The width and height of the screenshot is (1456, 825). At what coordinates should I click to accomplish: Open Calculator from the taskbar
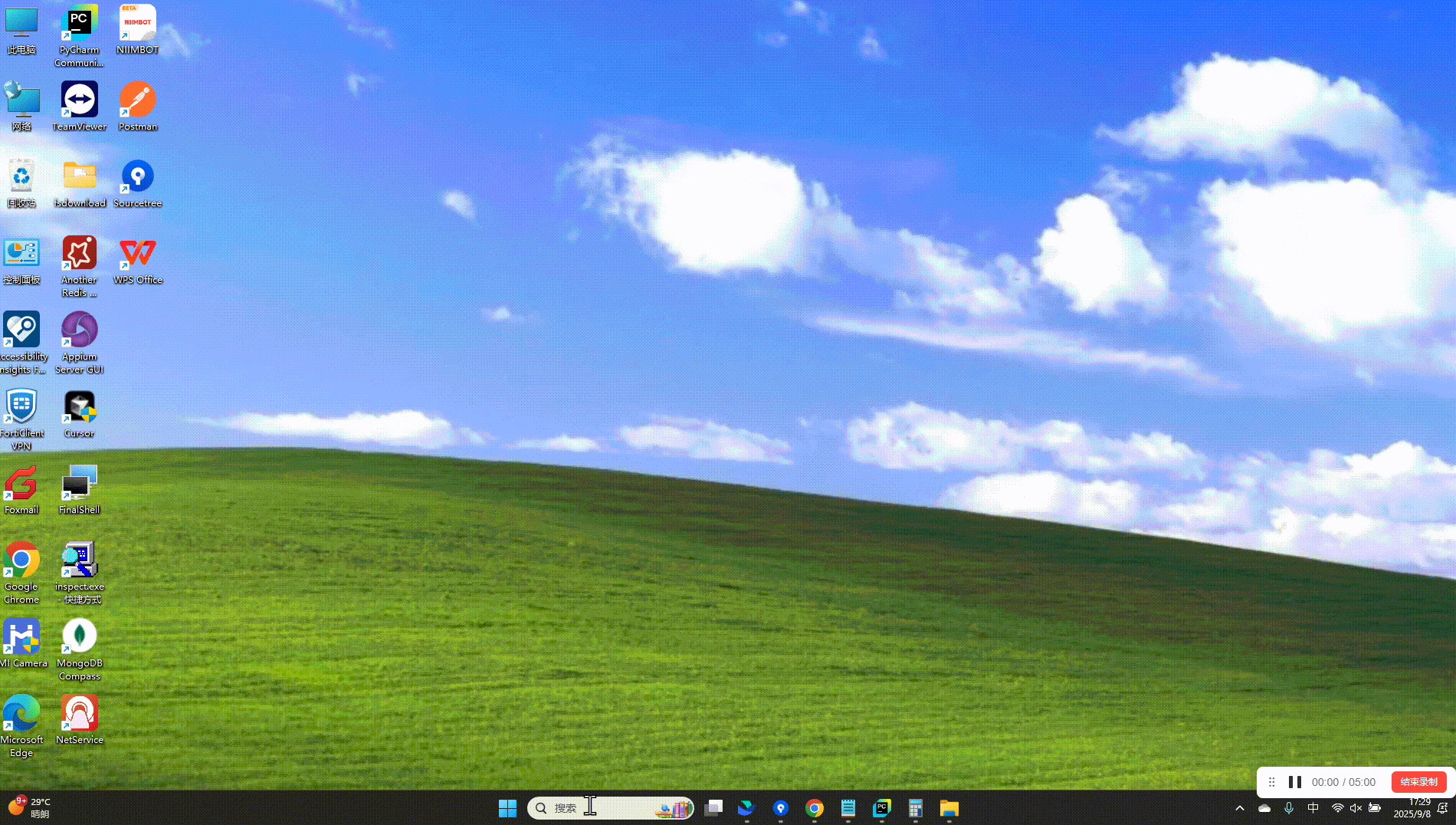pos(916,808)
